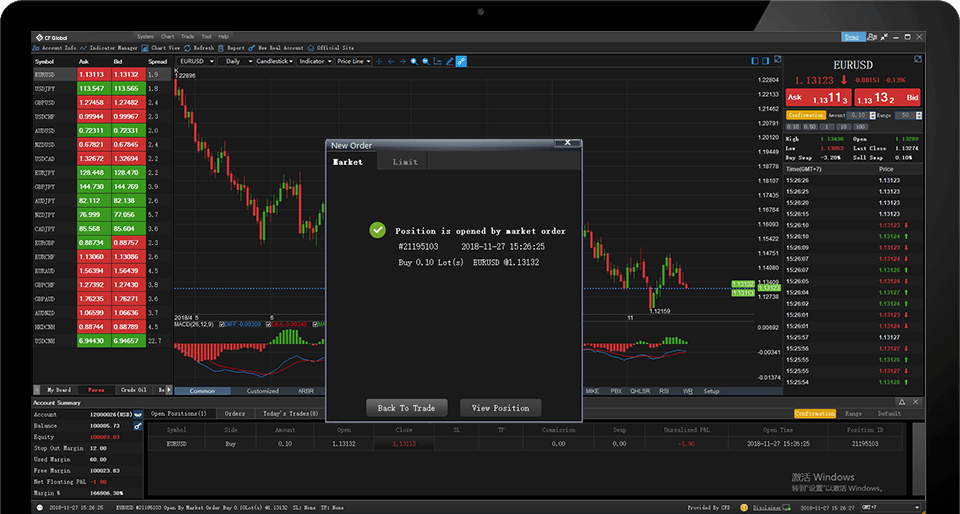
Task: Click the zoom in magnifier on chart toolbar
Action: click(x=414, y=61)
